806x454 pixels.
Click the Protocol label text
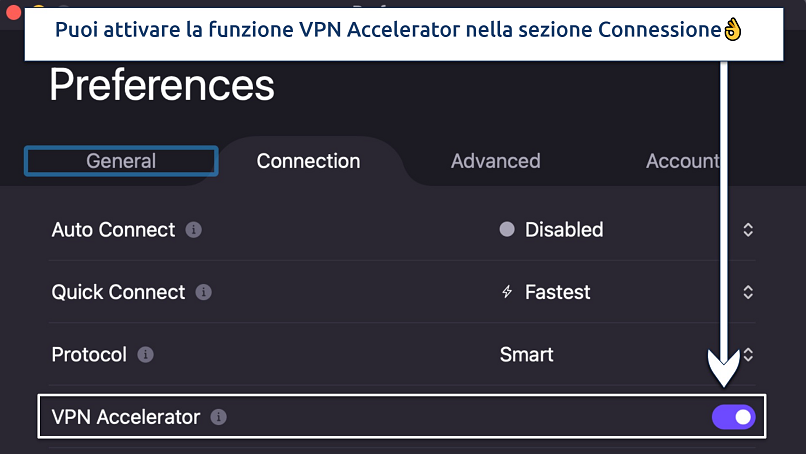(x=89, y=355)
